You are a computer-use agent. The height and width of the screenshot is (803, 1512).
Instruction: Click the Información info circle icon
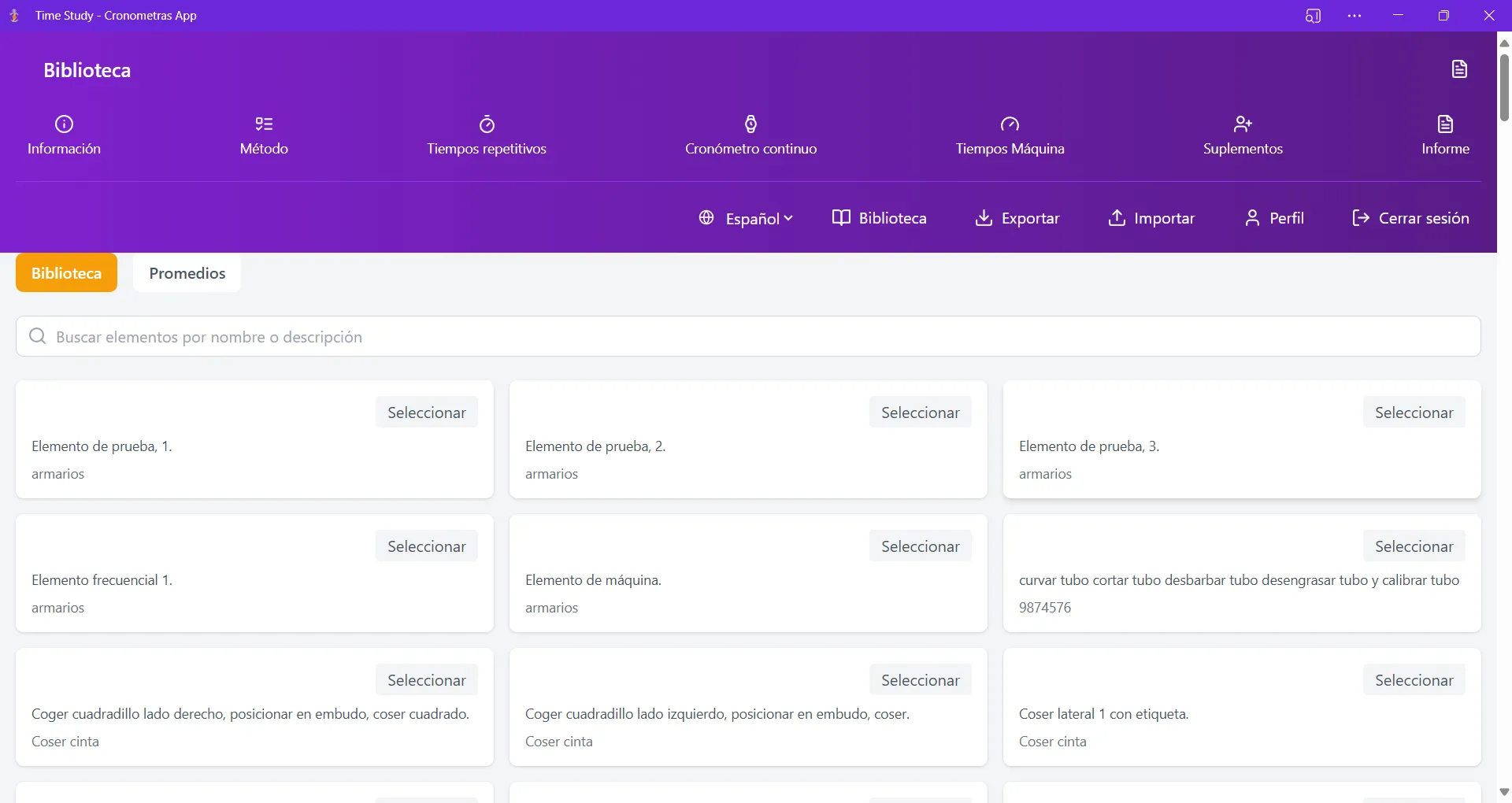pos(64,124)
